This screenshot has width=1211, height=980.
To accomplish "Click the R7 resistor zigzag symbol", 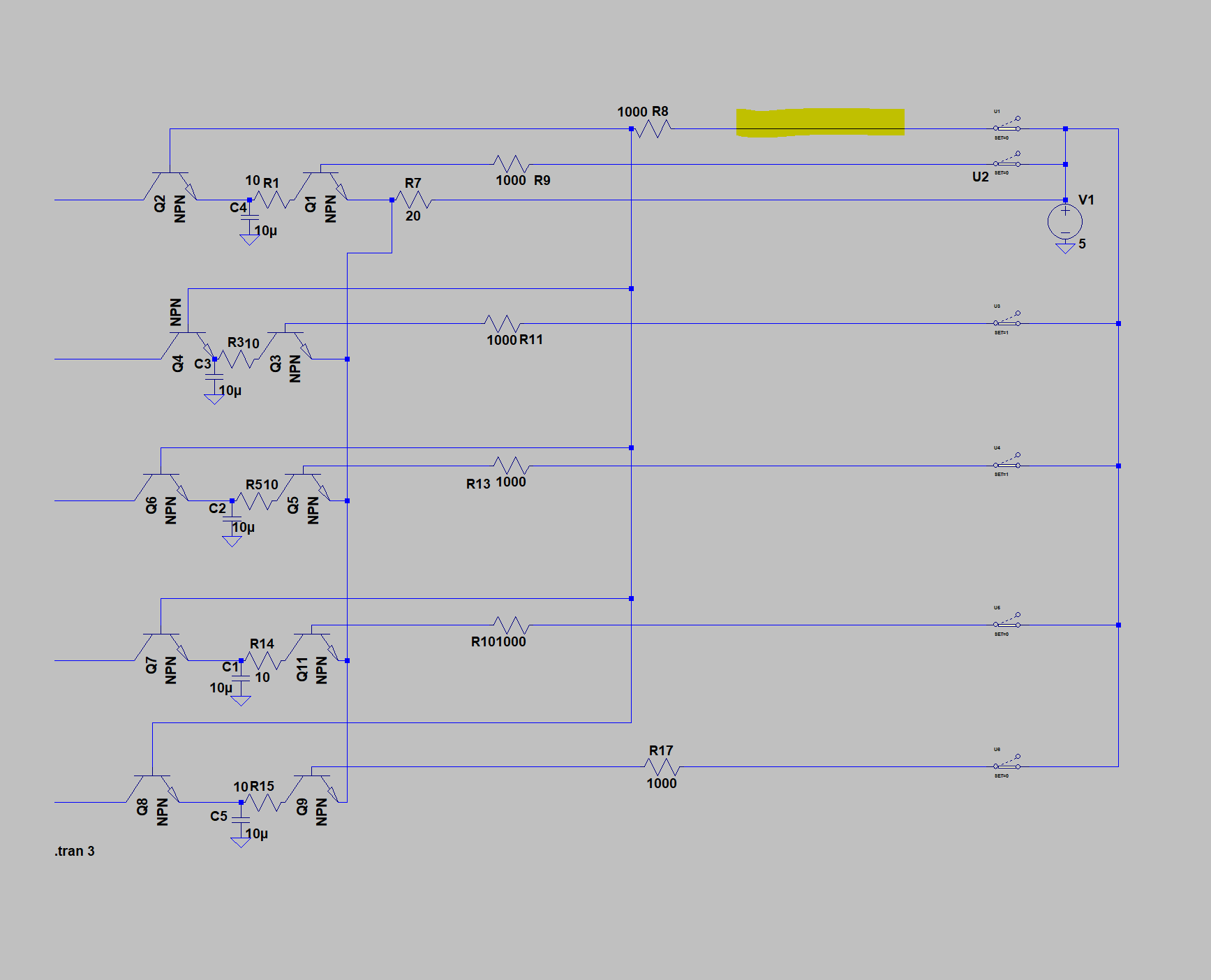I will tap(413, 200).
